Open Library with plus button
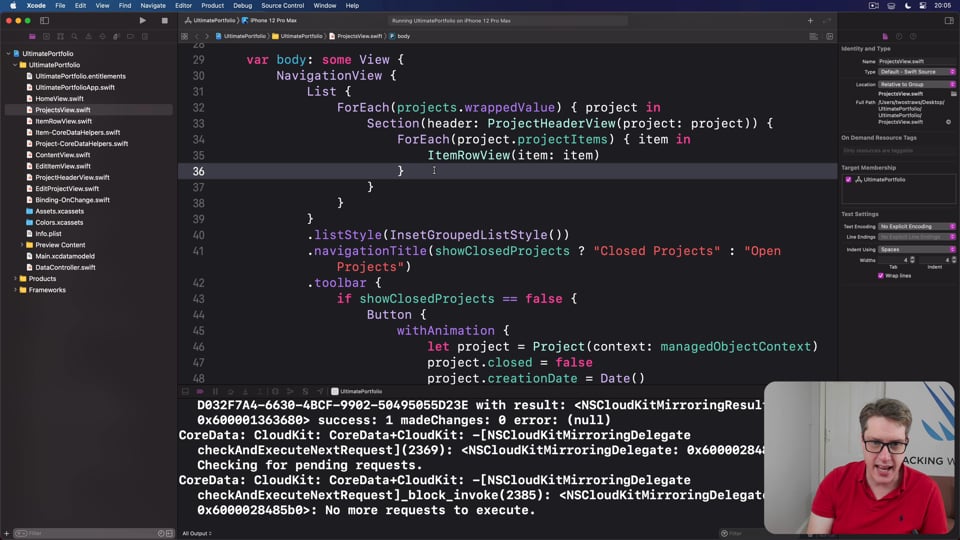 pos(810,20)
